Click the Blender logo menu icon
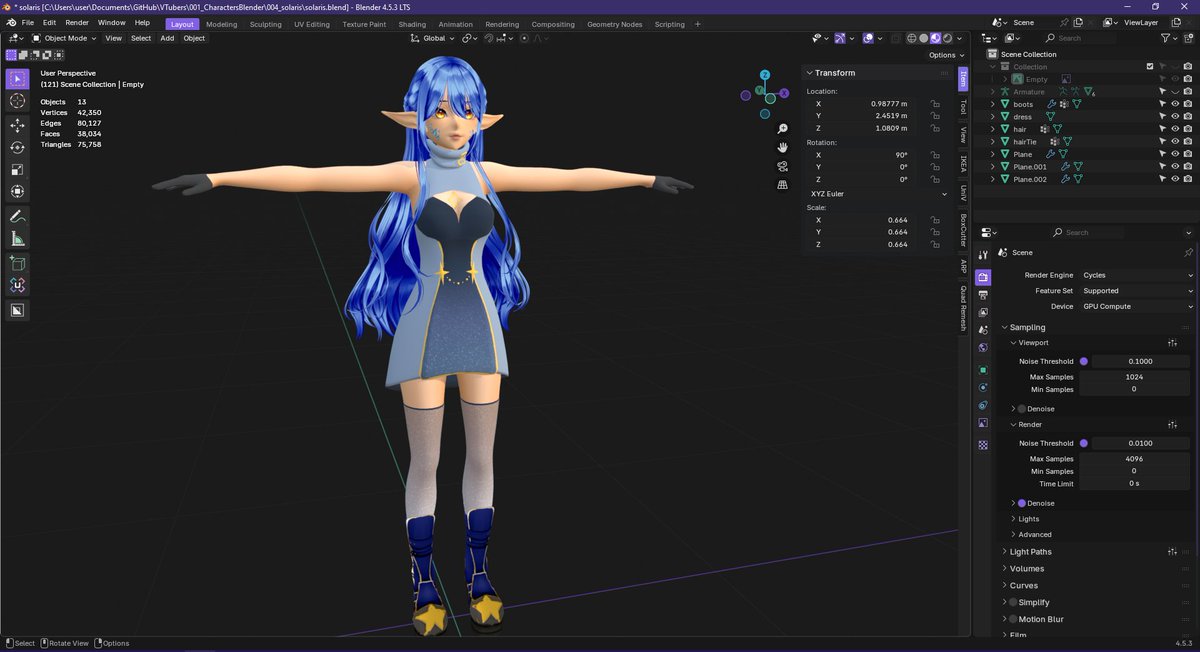The height and width of the screenshot is (652, 1200). pos(11,23)
